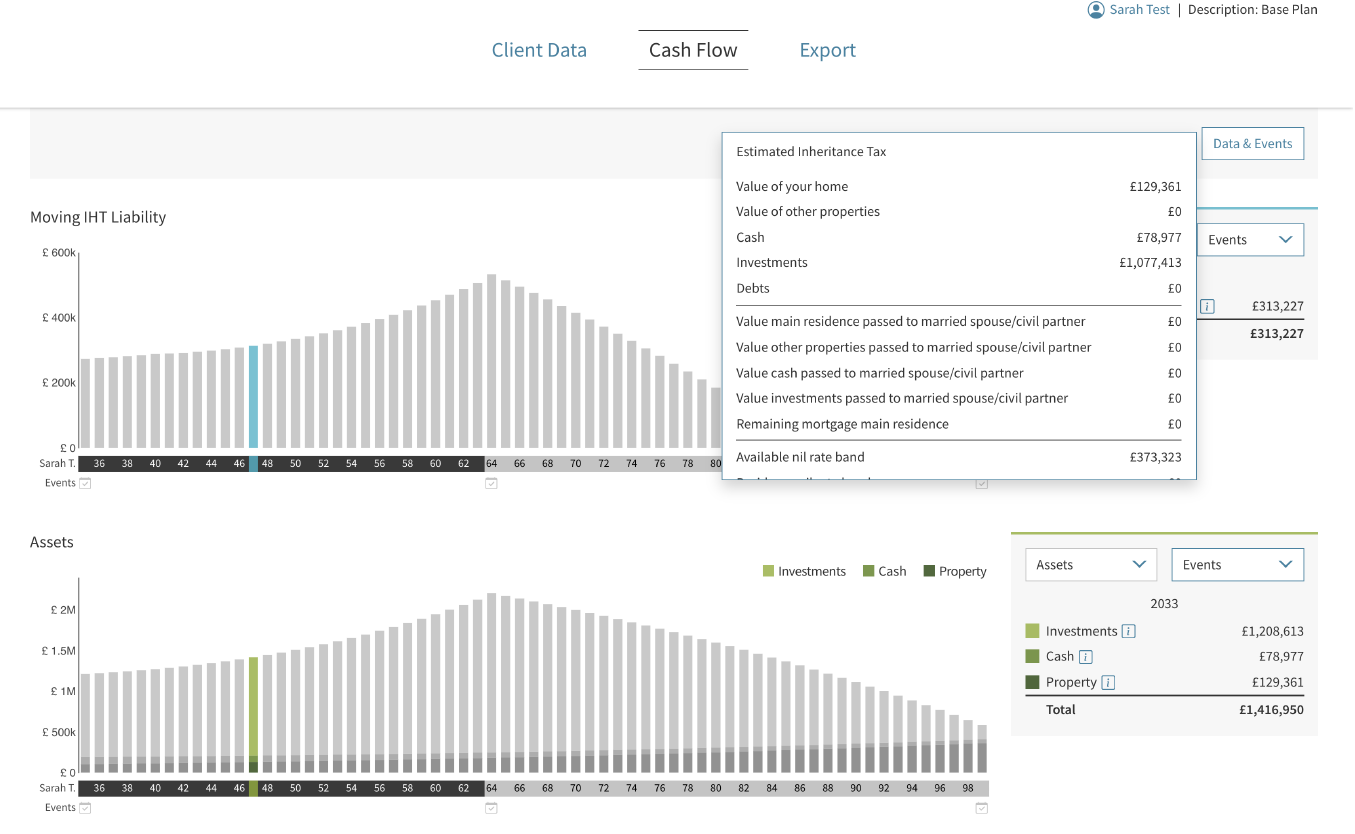Viewport: 1355px width, 834px height.
Task: Click the Investments legend color swatch
Action: pyautogui.click(x=768, y=572)
